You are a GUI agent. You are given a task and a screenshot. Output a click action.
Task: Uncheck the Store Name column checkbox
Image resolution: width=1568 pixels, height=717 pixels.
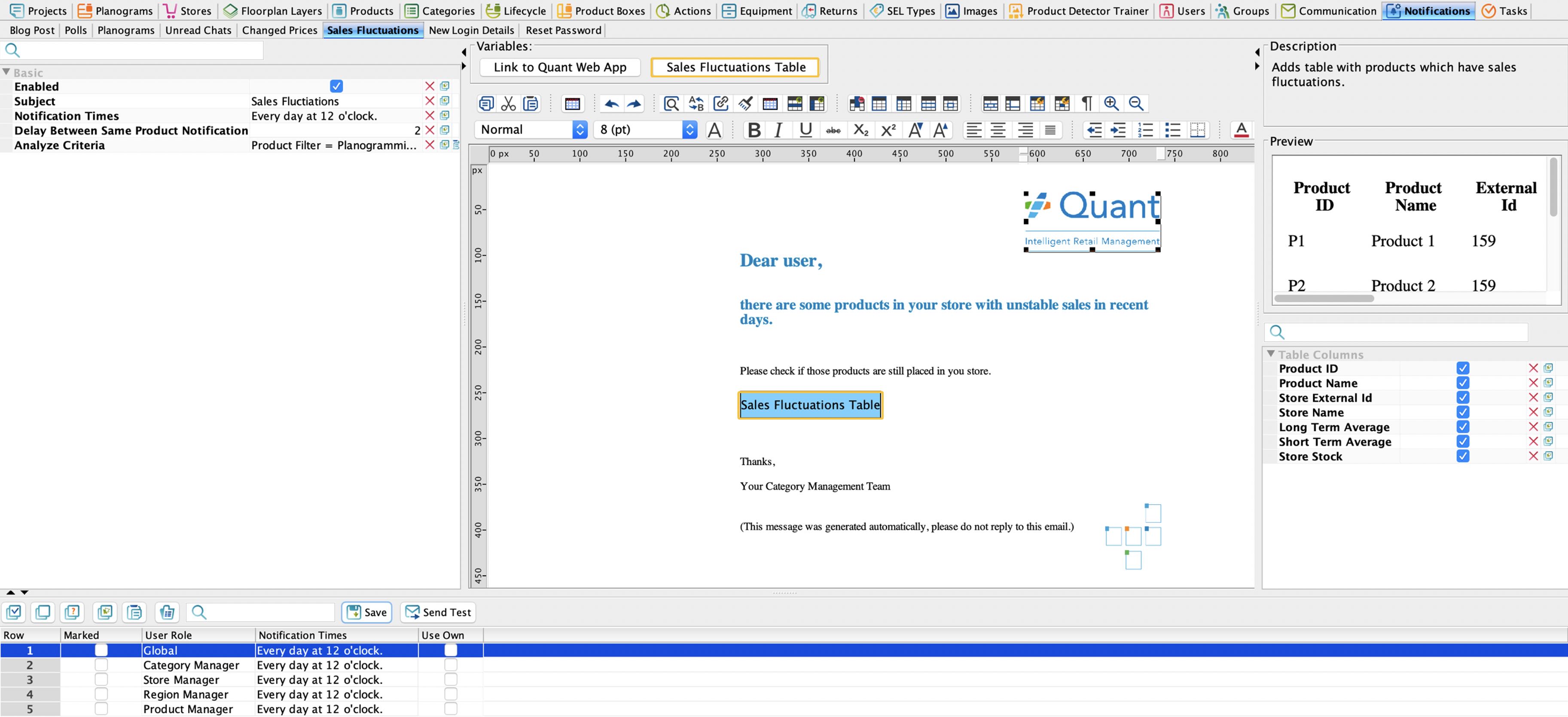coord(1463,412)
